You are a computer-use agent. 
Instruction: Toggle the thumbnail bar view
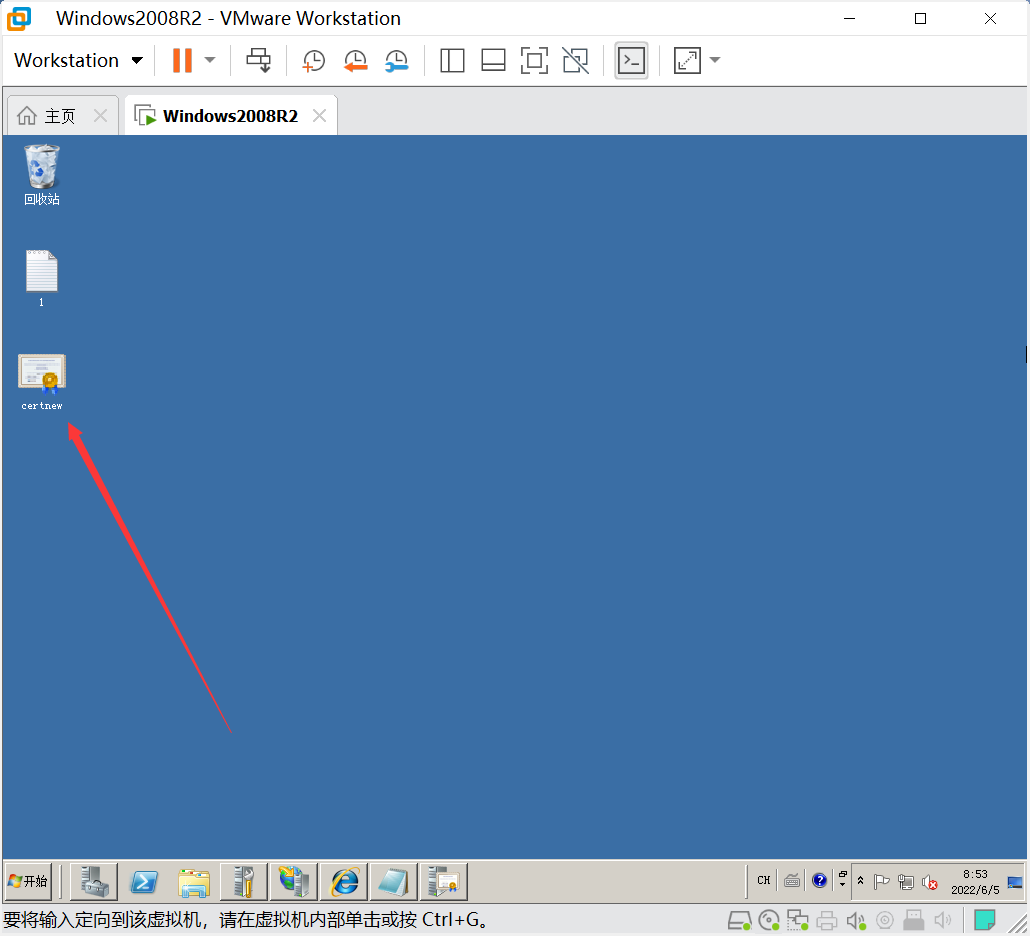493,60
